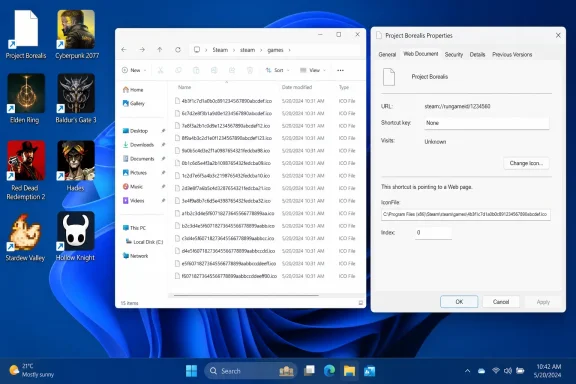The image size is (576, 384).
Task: Click the Cut toolbar icon
Action: tap(161, 70)
